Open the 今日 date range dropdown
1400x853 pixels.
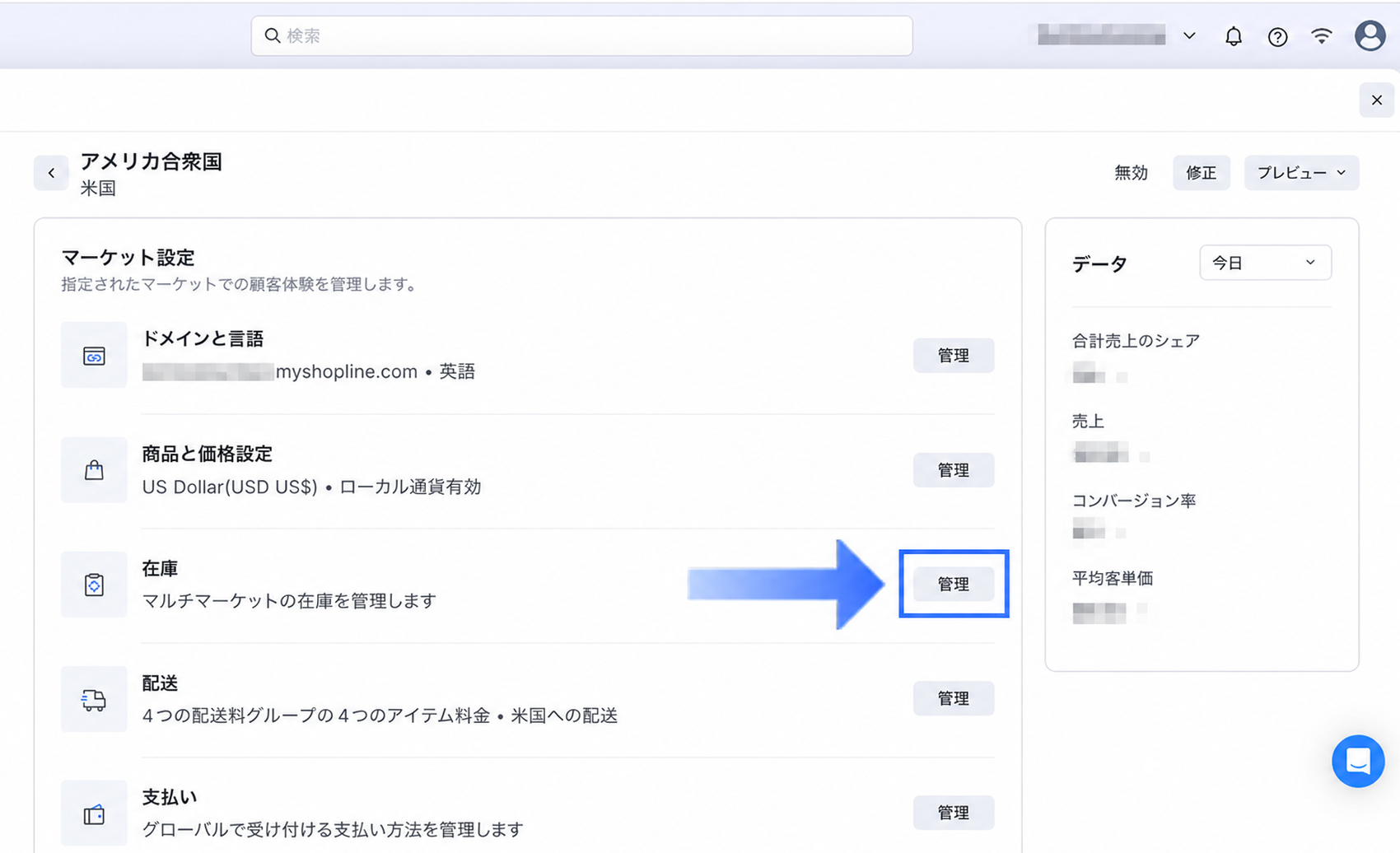[1265, 263]
